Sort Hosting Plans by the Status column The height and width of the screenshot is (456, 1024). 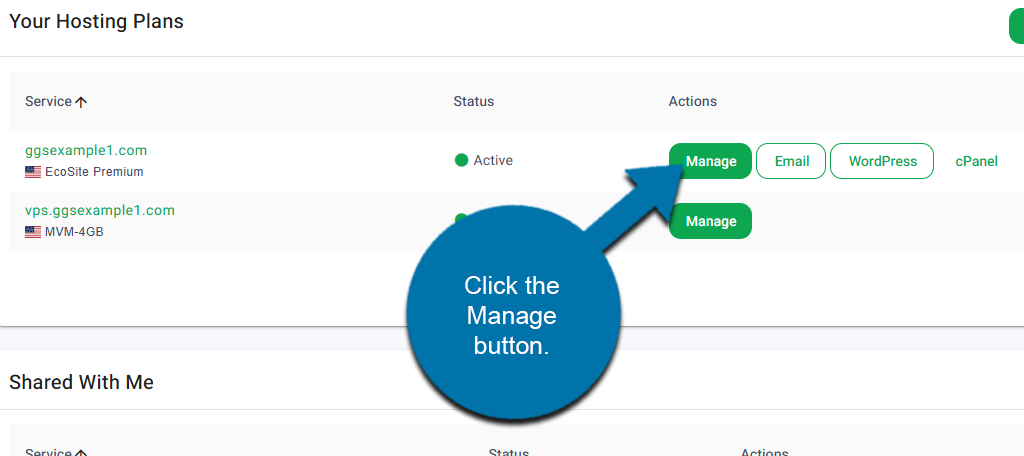(473, 101)
